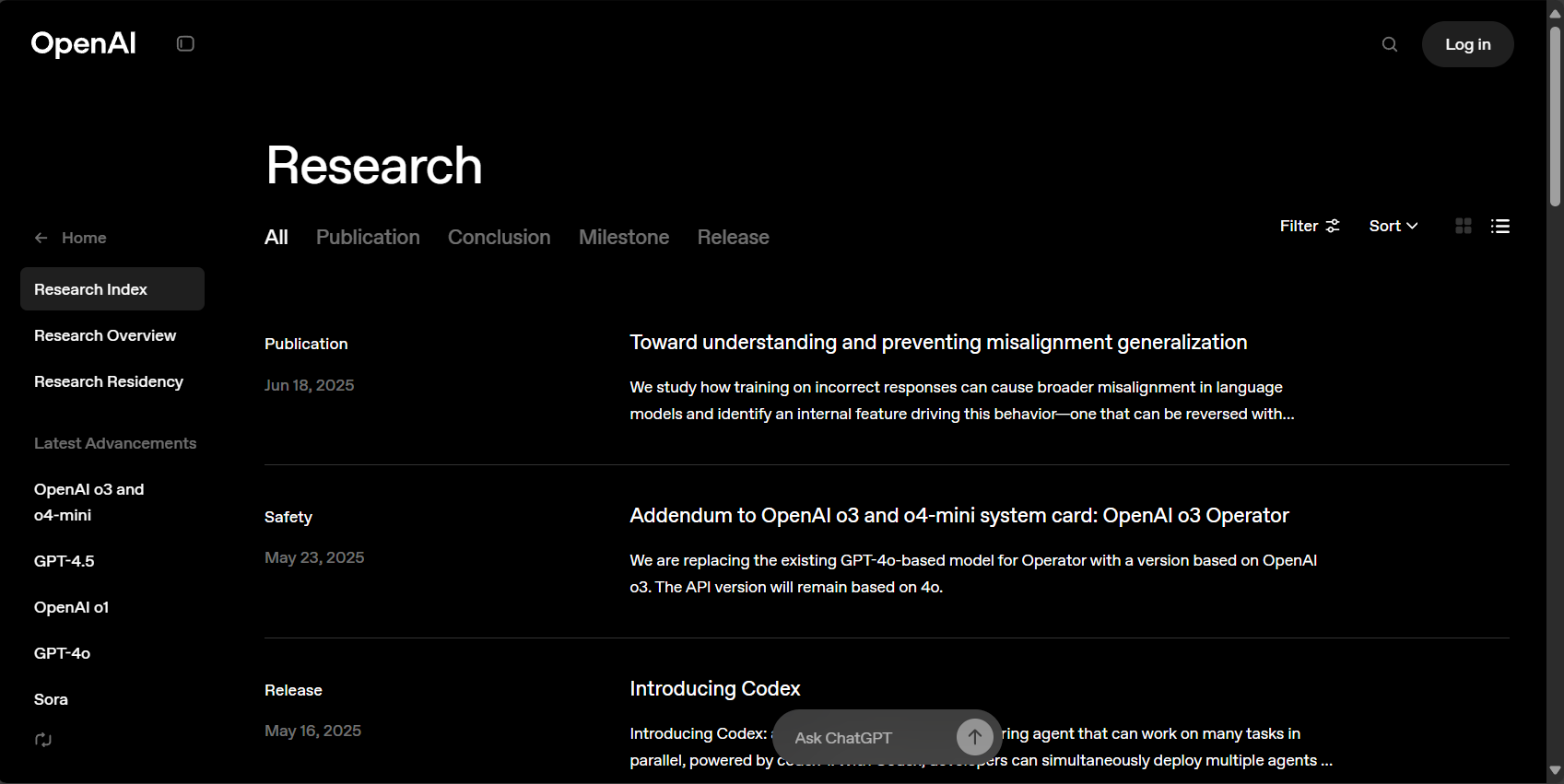This screenshot has width=1564, height=784.
Task: Click the Latest Advancements heading
Action: point(115,443)
